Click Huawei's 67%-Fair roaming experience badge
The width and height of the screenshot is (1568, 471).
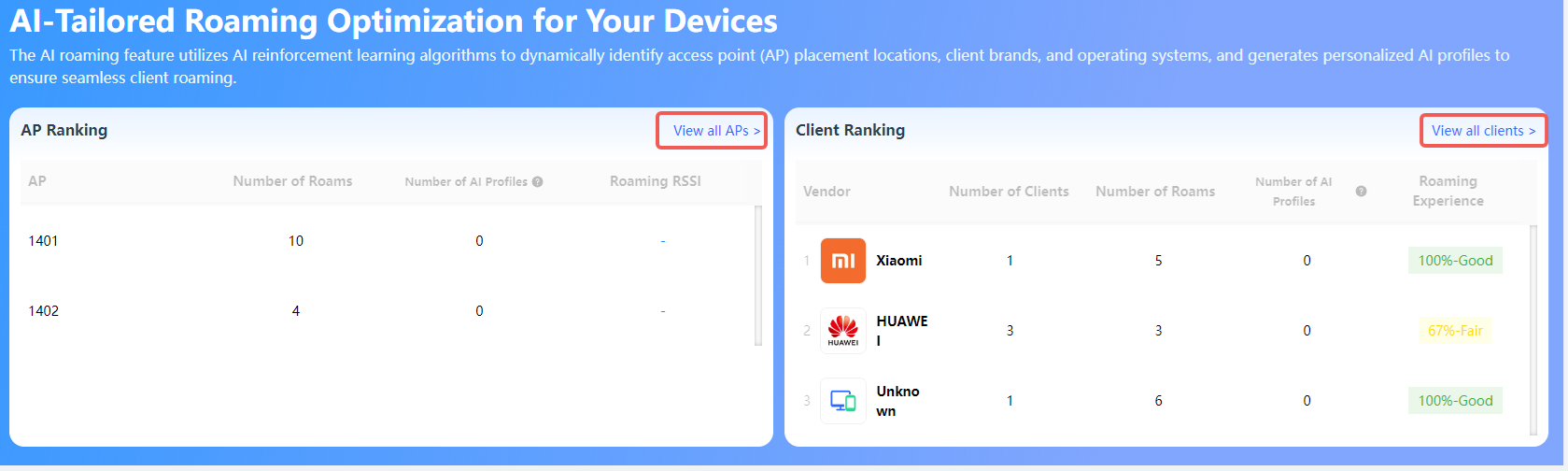(1455, 331)
